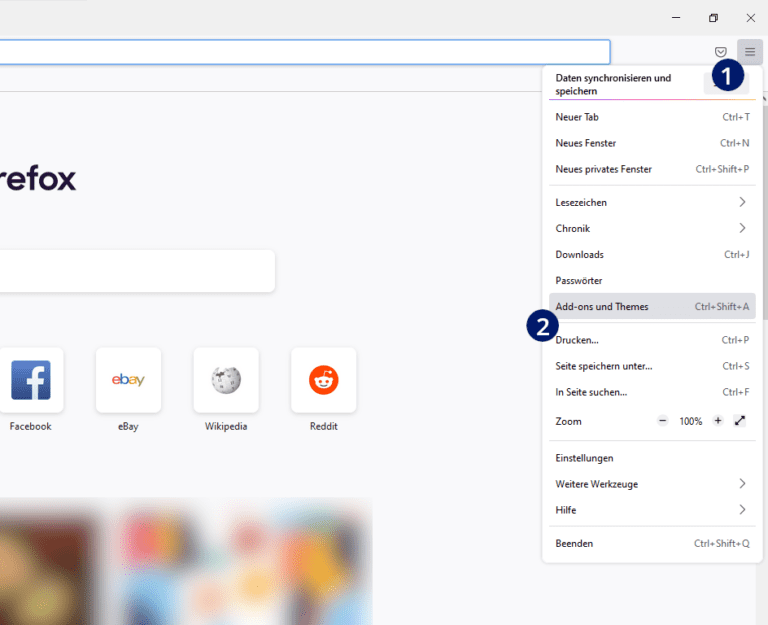Open the Wikipedia shortcut tile
Screen dimensions: 768x625
click(226, 381)
